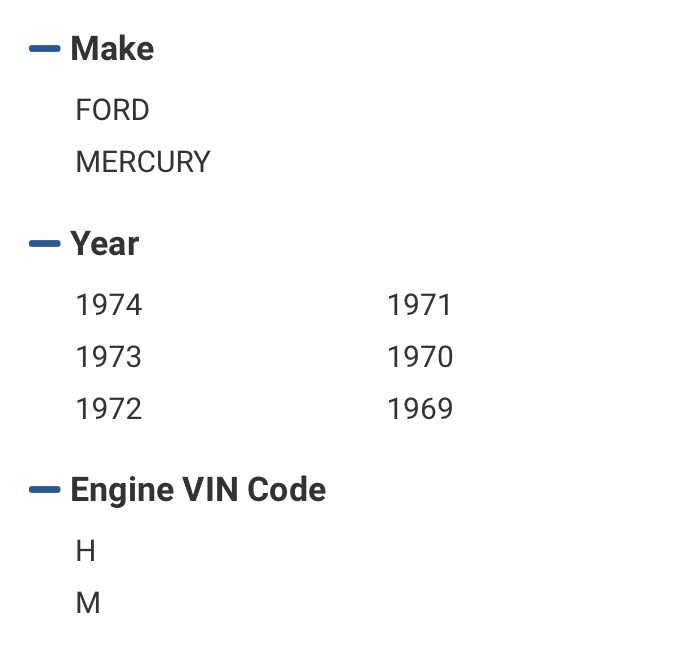Select FORD under Make
Image resolution: width=680 pixels, height=657 pixels.
pos(112,110)
